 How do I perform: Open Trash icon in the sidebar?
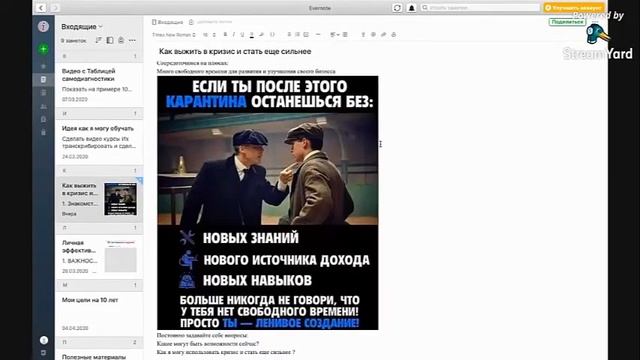coord(43,132)
